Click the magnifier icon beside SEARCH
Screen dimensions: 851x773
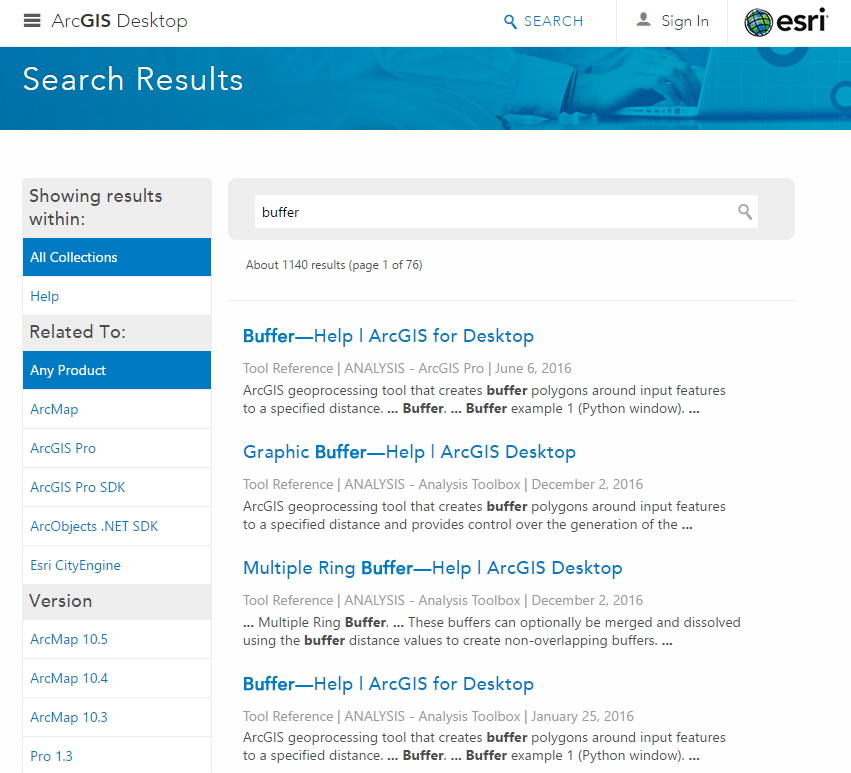[510, 22]
